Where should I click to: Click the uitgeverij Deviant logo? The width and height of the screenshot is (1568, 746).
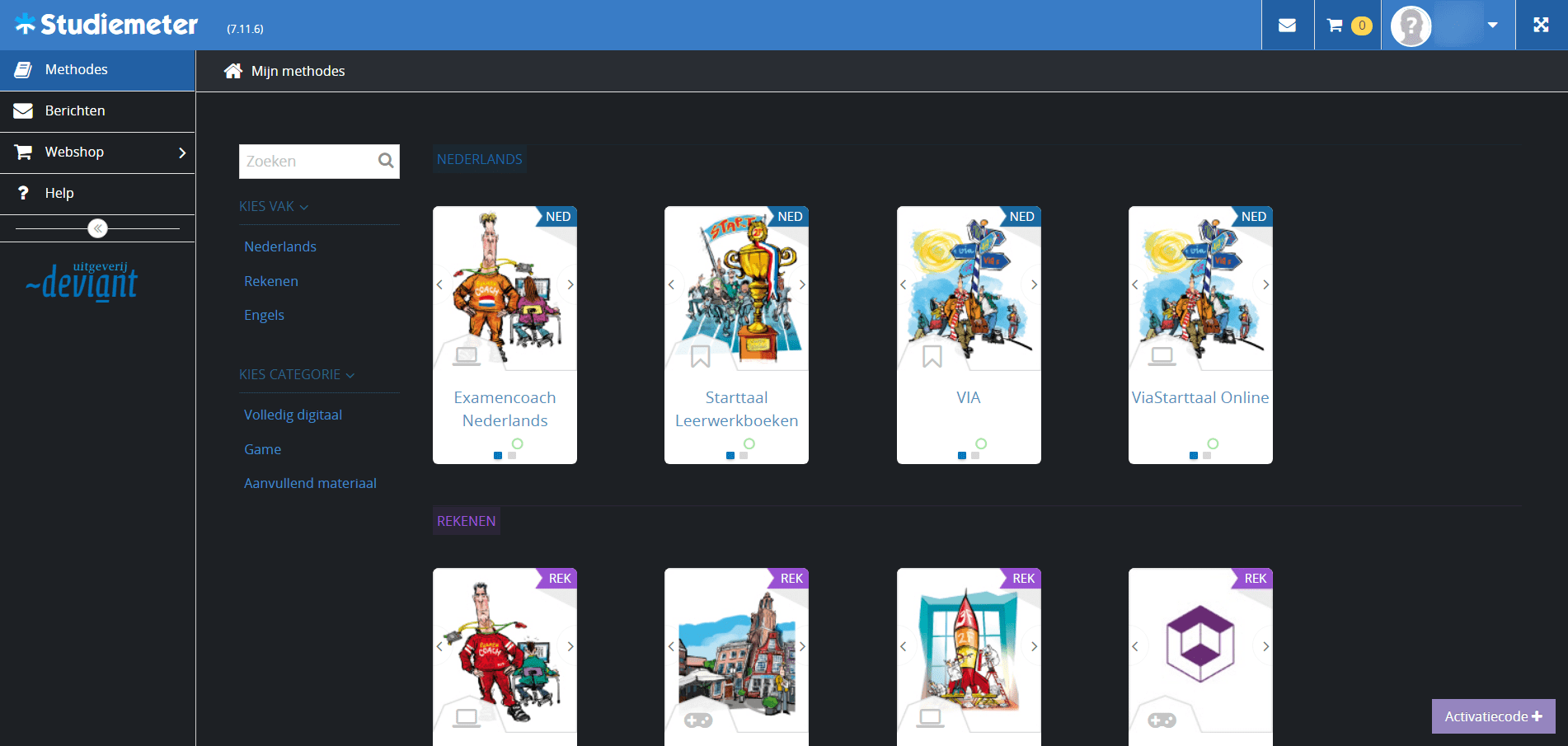click(82, 281)
